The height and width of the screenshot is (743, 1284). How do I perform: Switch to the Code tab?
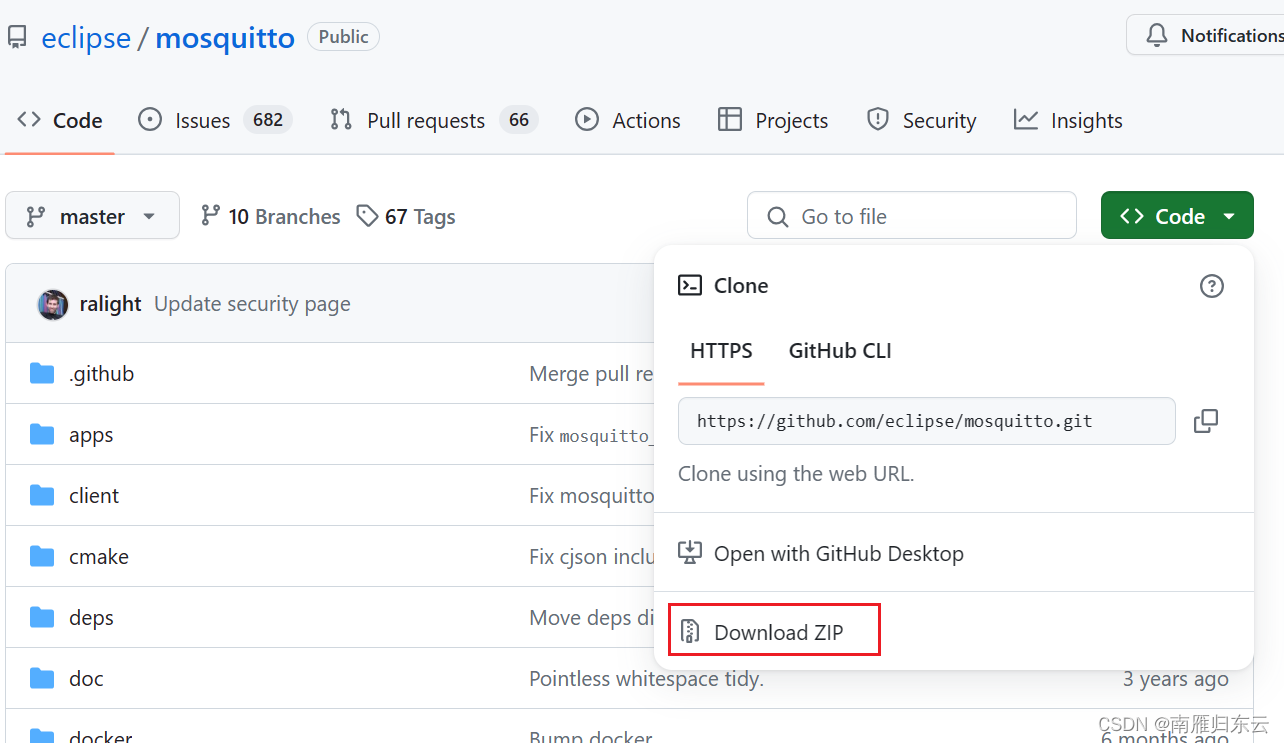60,120
